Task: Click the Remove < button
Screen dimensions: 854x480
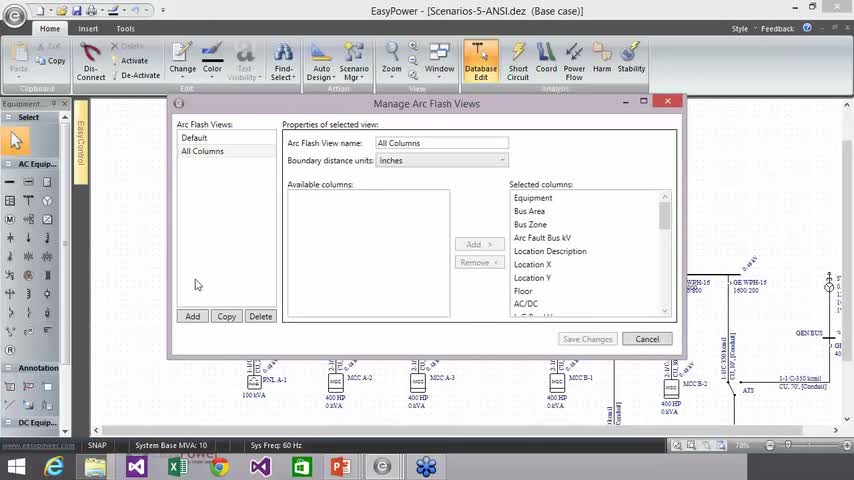Action: (479, 263)
